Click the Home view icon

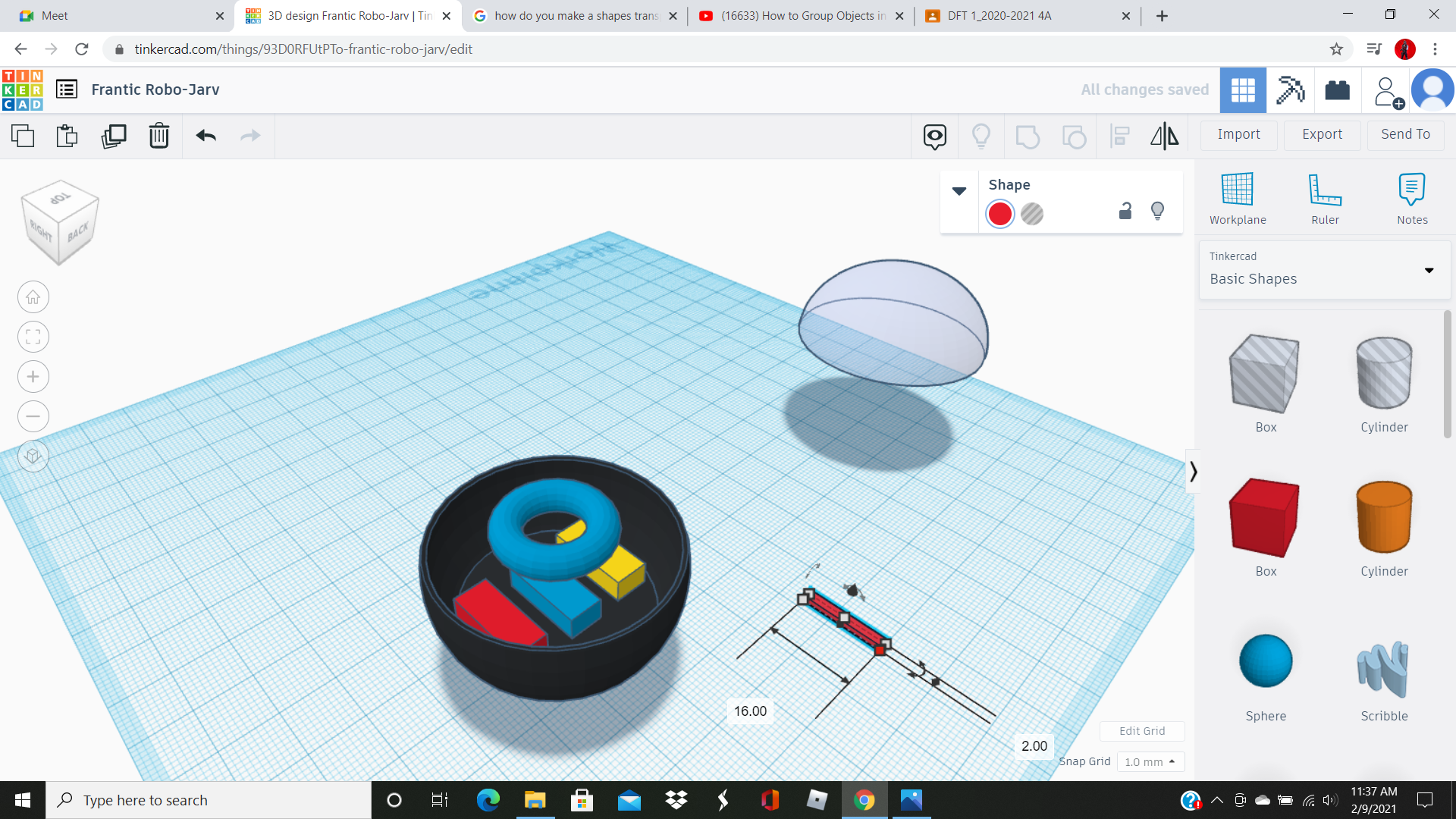[33, 297]
